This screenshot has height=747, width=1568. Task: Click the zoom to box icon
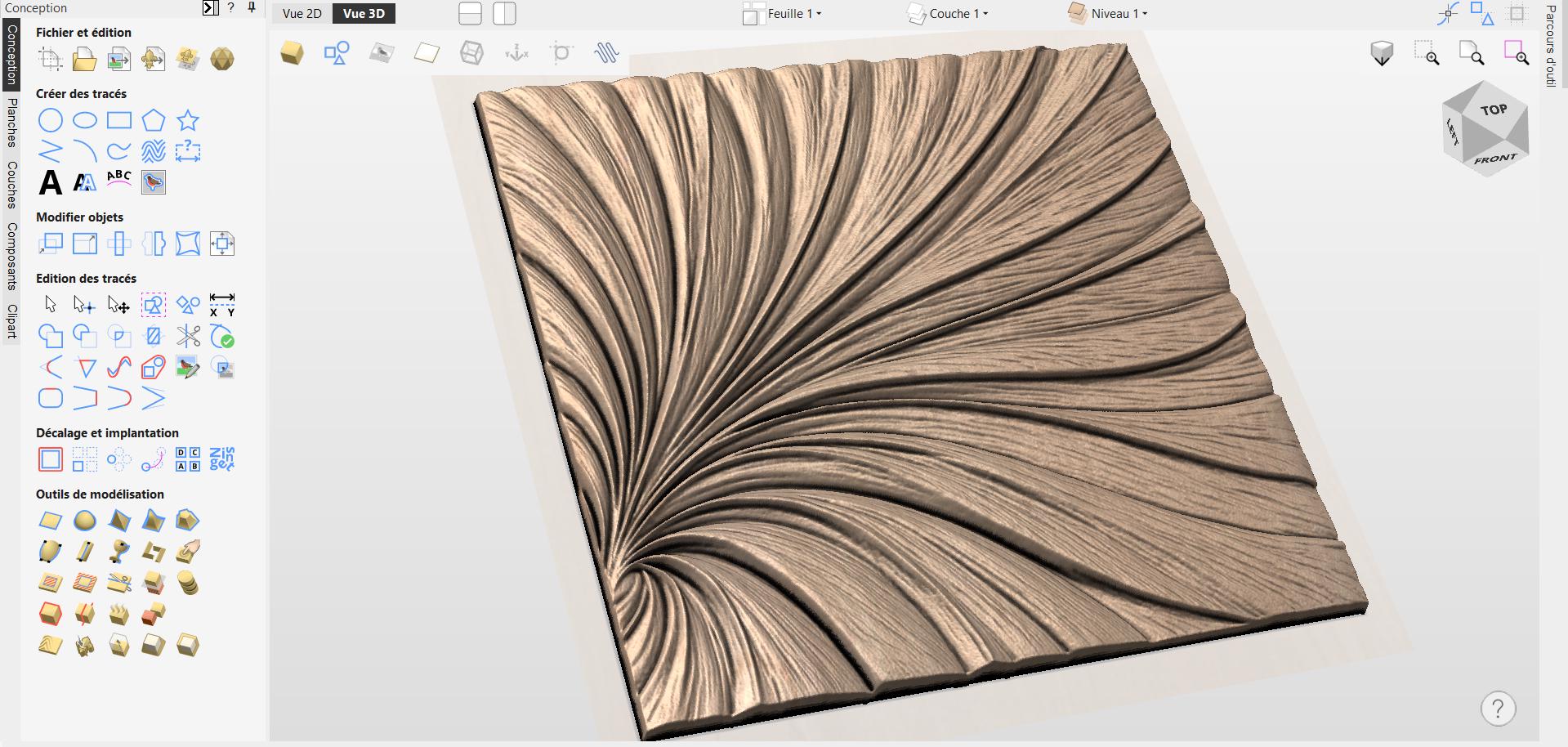tap(1427, 53)
